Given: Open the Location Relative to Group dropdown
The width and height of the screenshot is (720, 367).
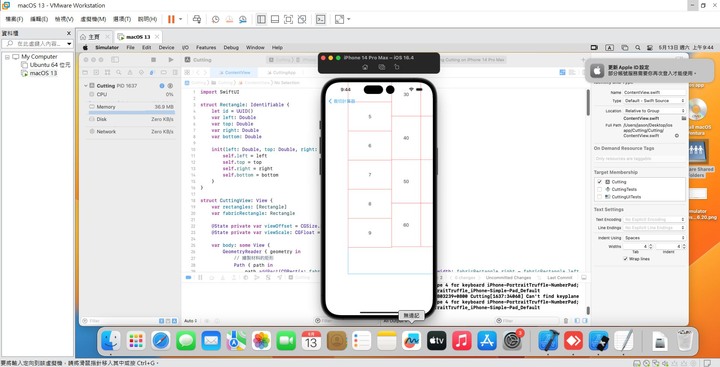Looking at the screenshot, I should tap(654, 111).
